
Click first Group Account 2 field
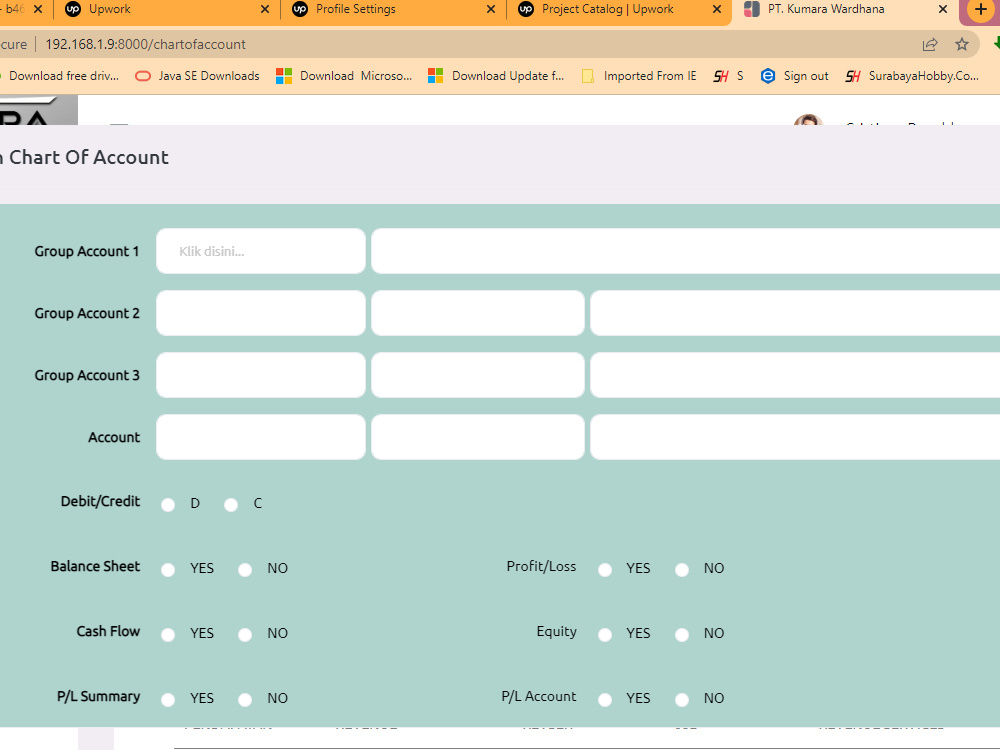(x=261, y=313)
